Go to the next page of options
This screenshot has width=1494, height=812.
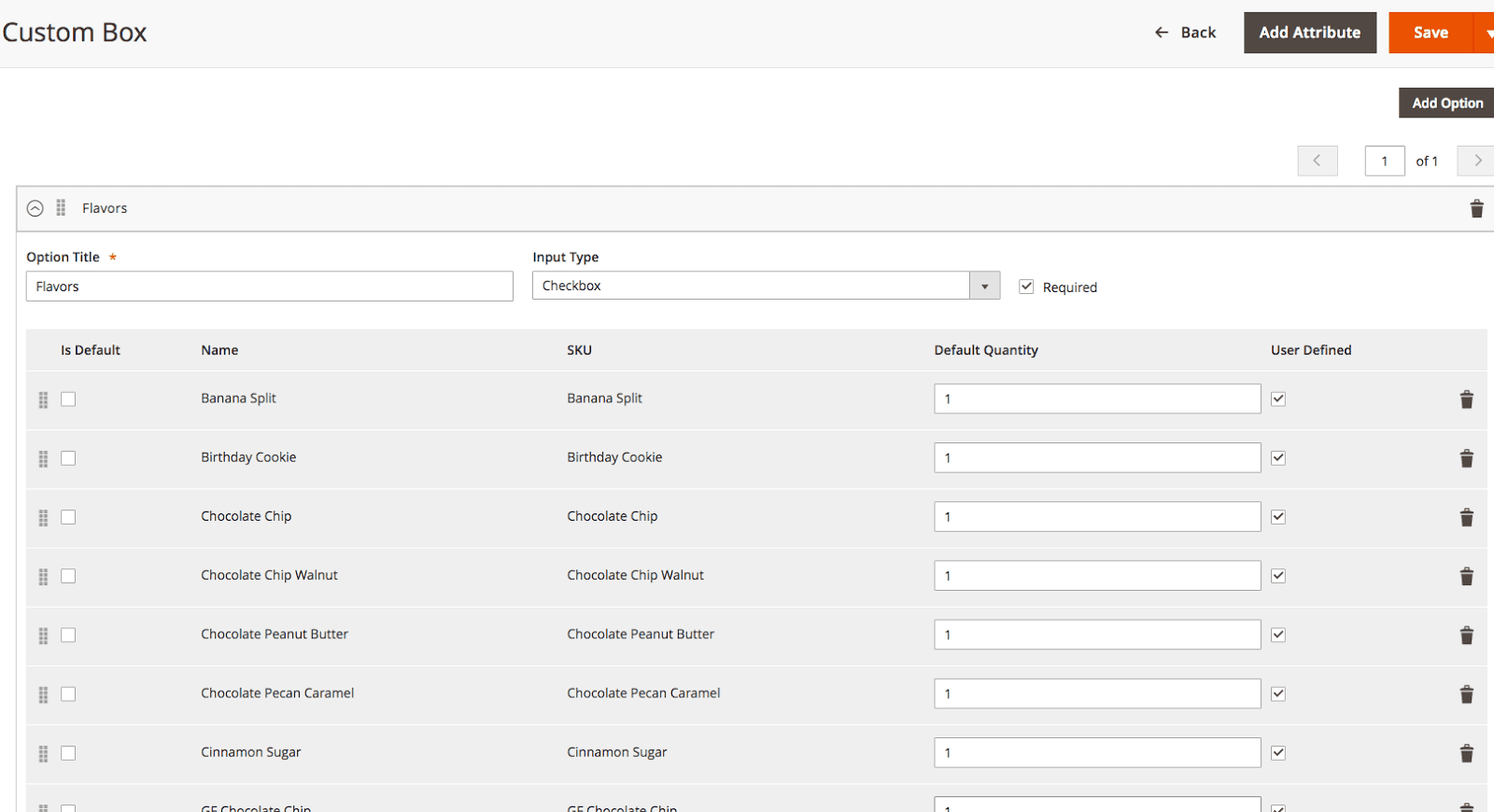(x=1476, y=161)
